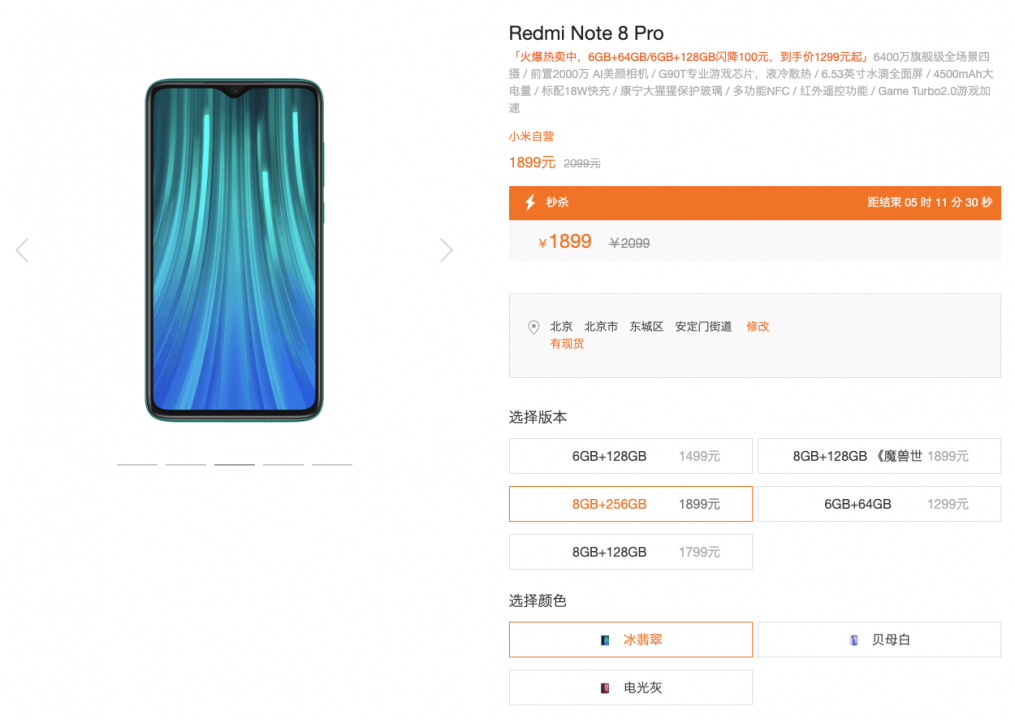
Task: Click the 贝母白 white phone color thumbnail icon
Action: [x=854, y=640]
